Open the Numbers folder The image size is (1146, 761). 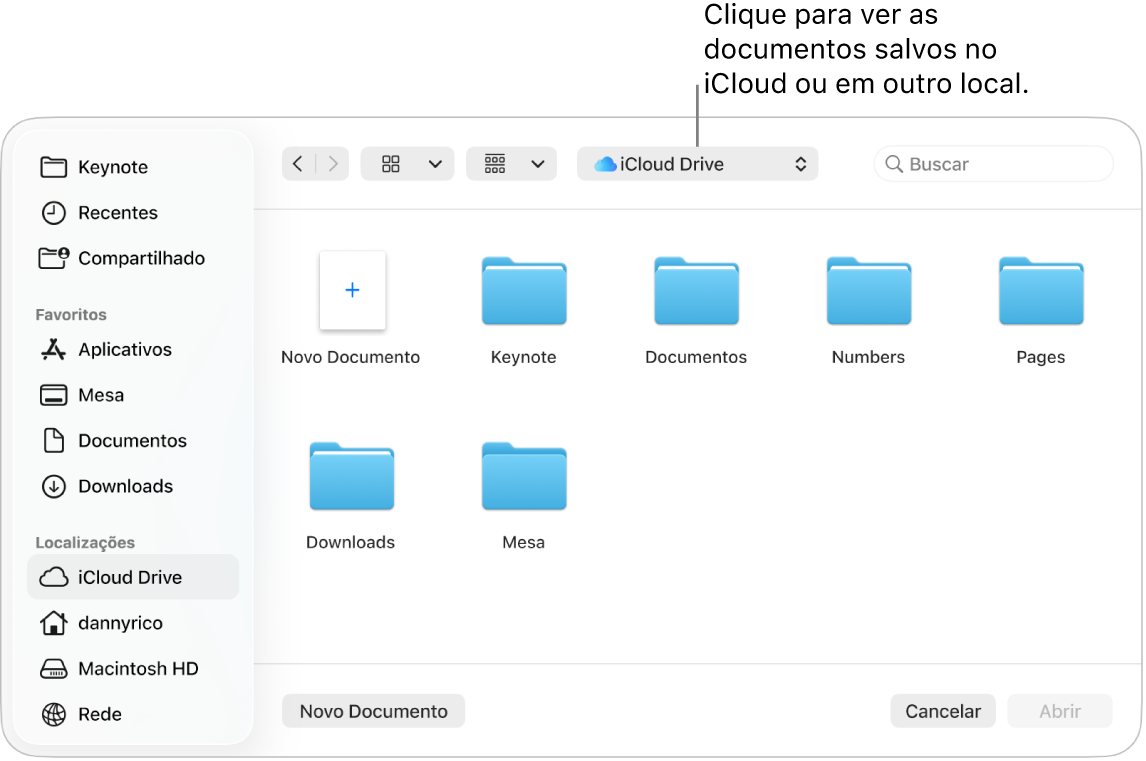coord(867,292)
